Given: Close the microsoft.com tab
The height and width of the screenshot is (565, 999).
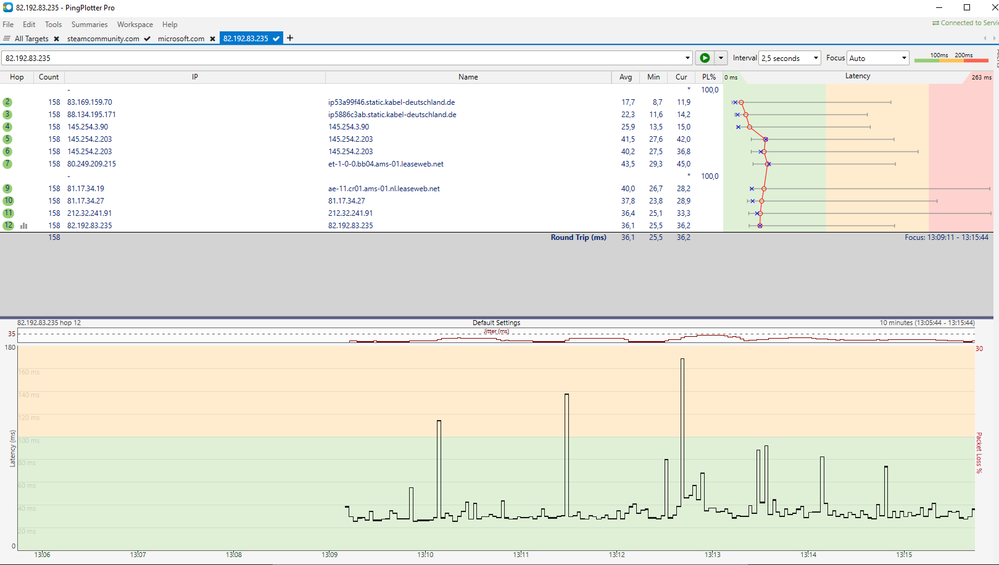Looking at the screenshot, I should point(212,38).
